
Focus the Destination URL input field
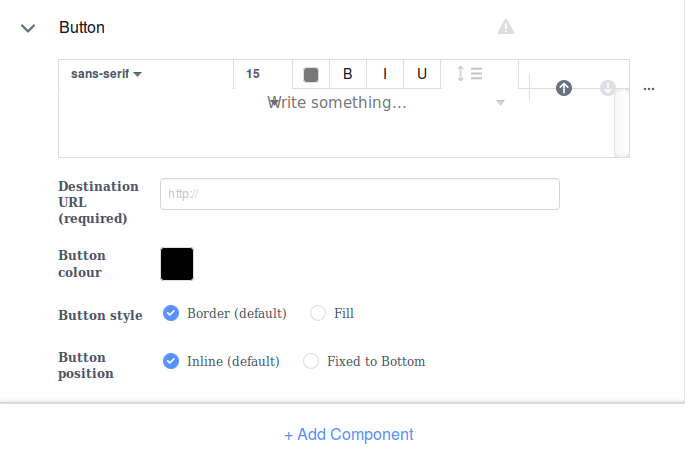pyautogui.click(x=359, y=194)
